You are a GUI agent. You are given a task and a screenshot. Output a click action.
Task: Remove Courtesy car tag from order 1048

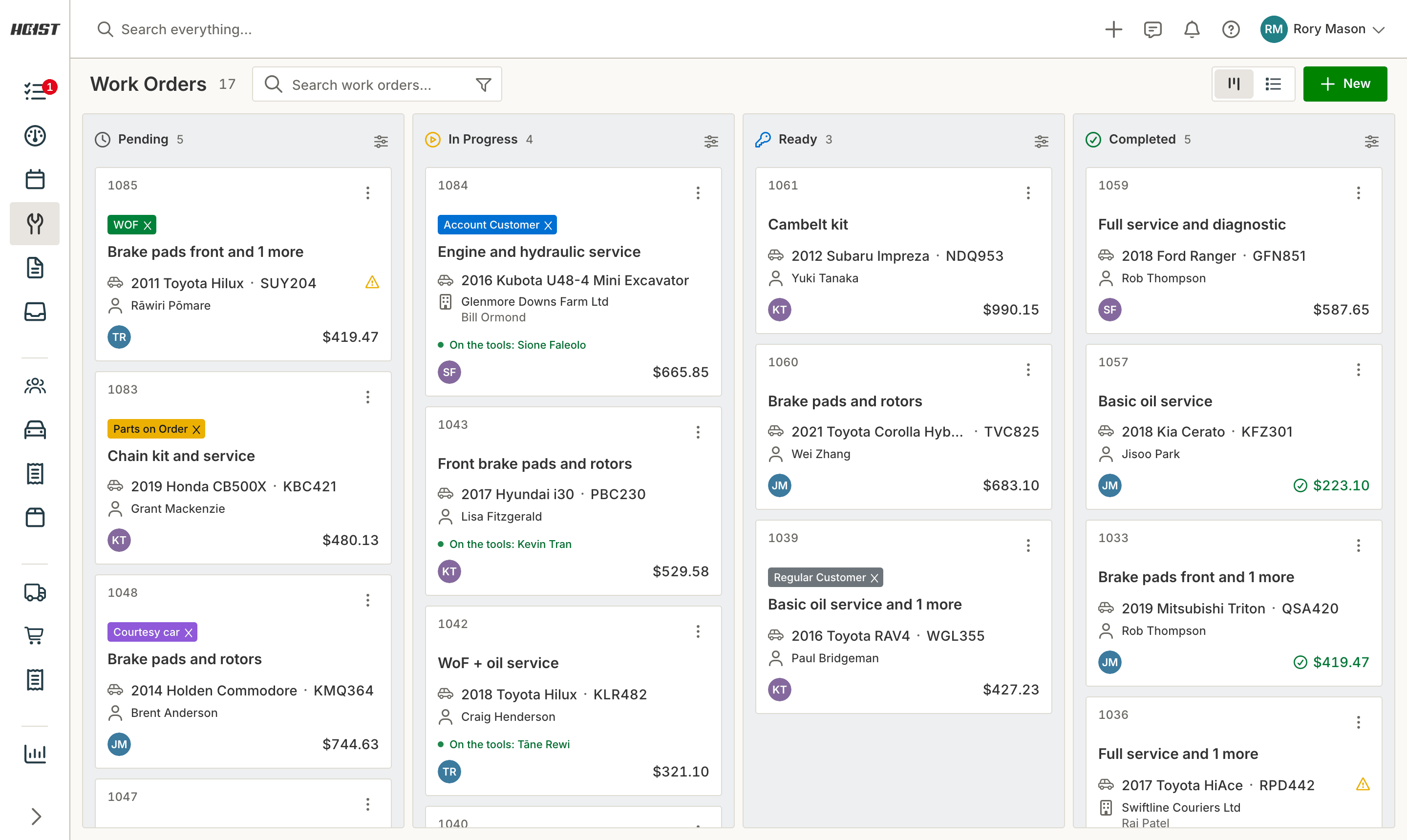pos(189,632)
